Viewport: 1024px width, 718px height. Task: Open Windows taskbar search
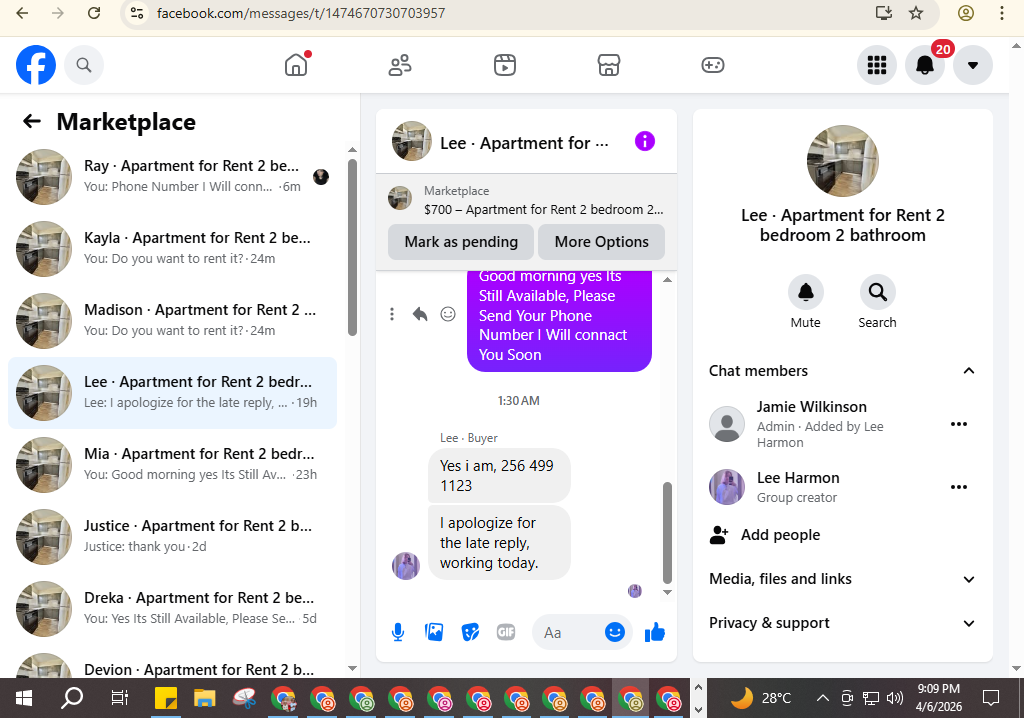pos(72,698)
